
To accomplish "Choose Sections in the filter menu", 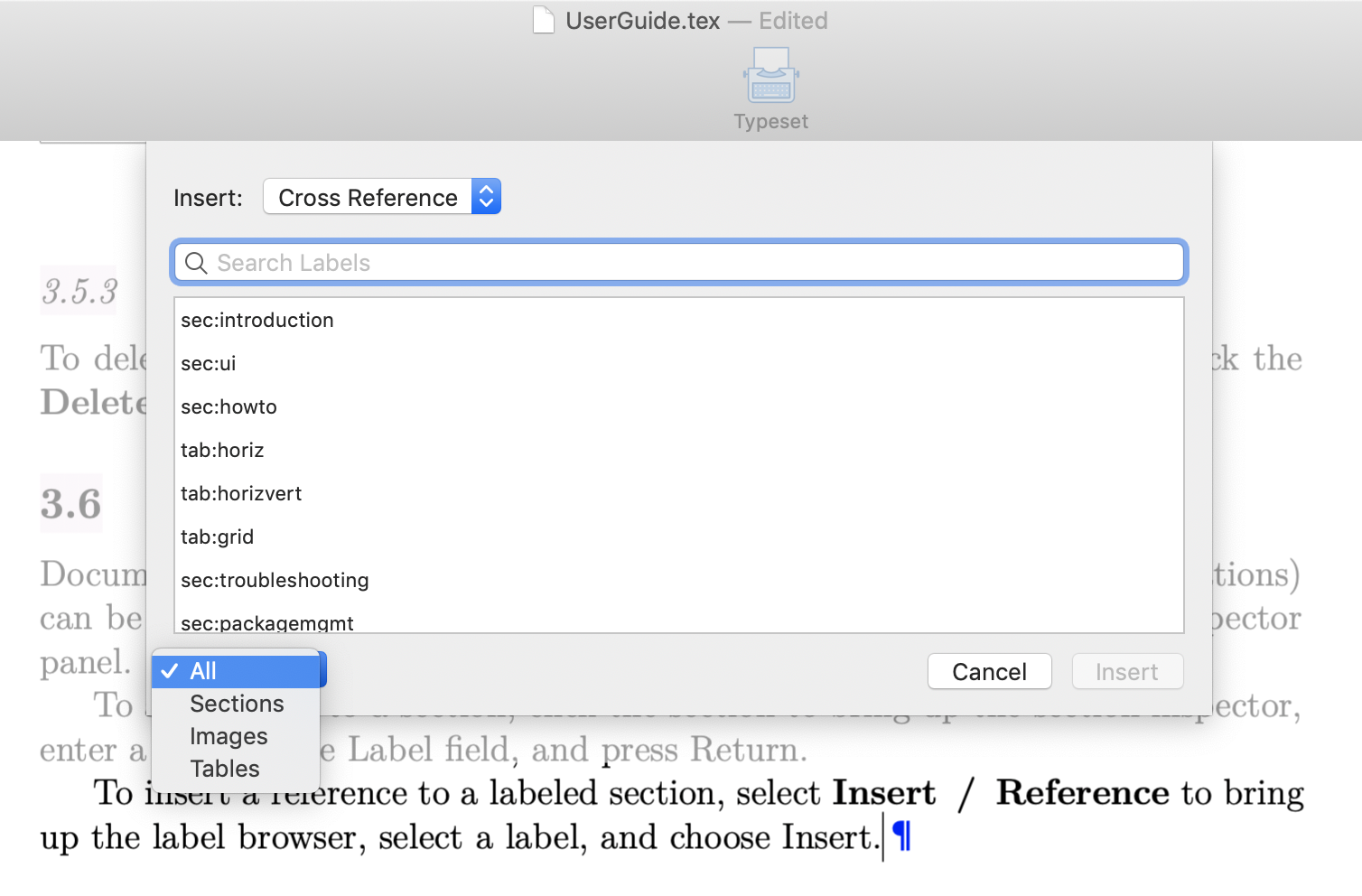I will tap(236, 704).
